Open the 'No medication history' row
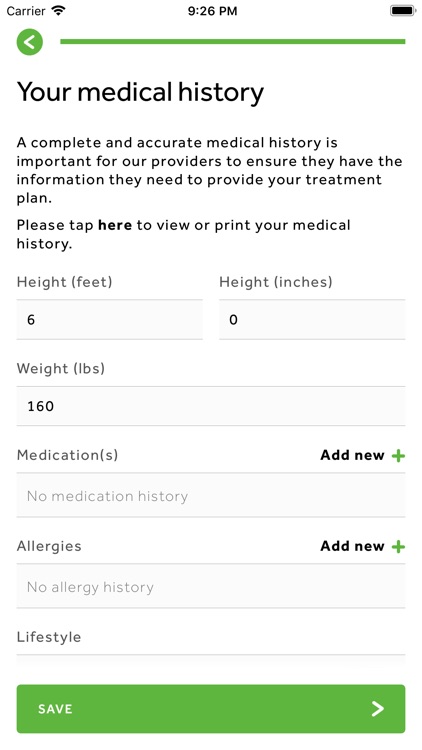 [211, 496]
